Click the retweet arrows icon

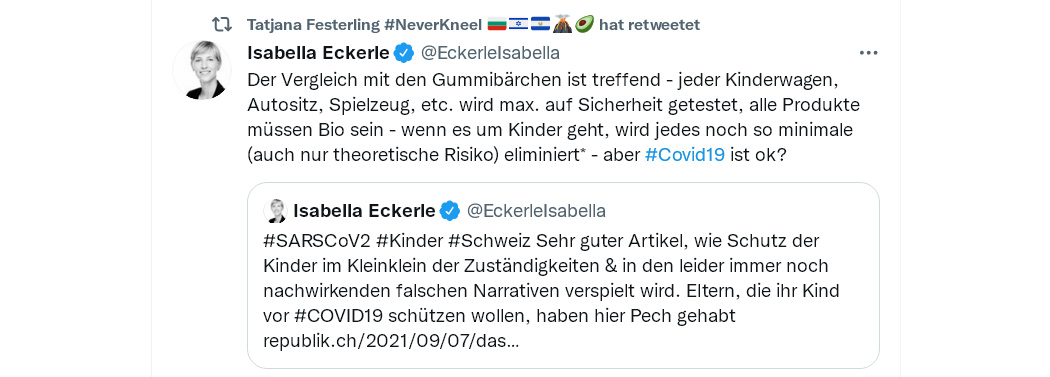(x=222, y=25)
